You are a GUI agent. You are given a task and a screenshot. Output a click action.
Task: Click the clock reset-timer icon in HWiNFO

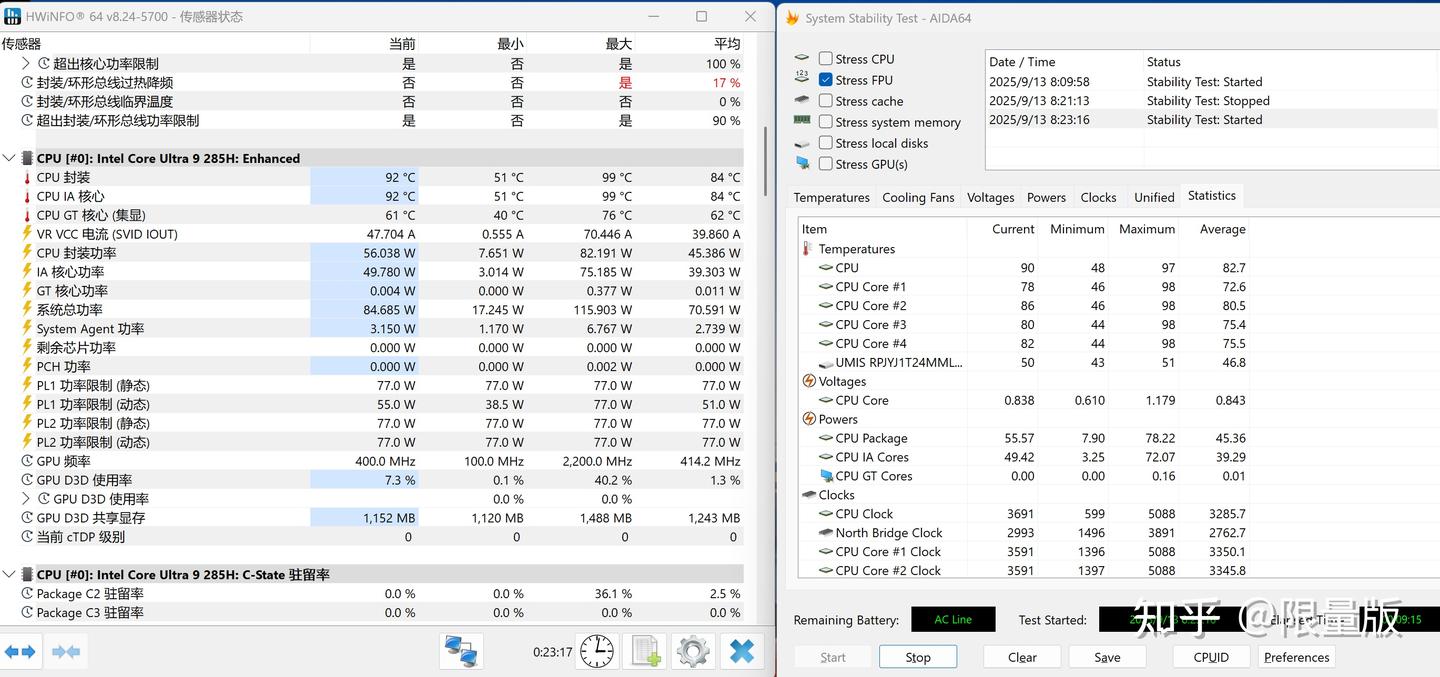pos(597,651)
